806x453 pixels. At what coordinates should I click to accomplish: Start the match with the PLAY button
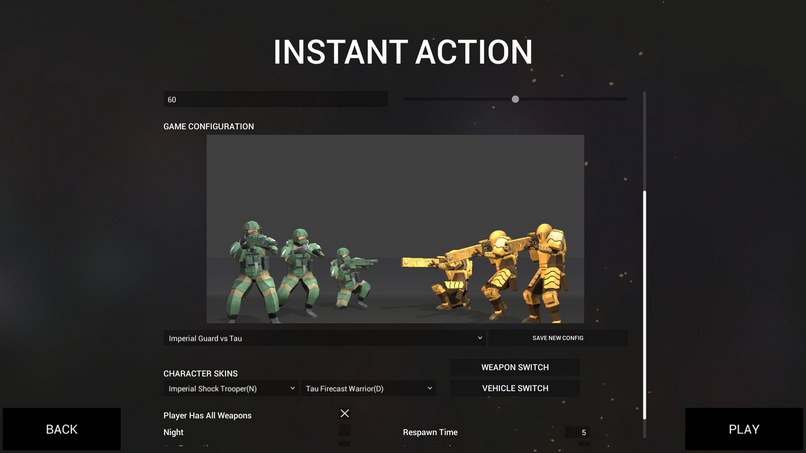pyautogui.click(x=744, y=429)
